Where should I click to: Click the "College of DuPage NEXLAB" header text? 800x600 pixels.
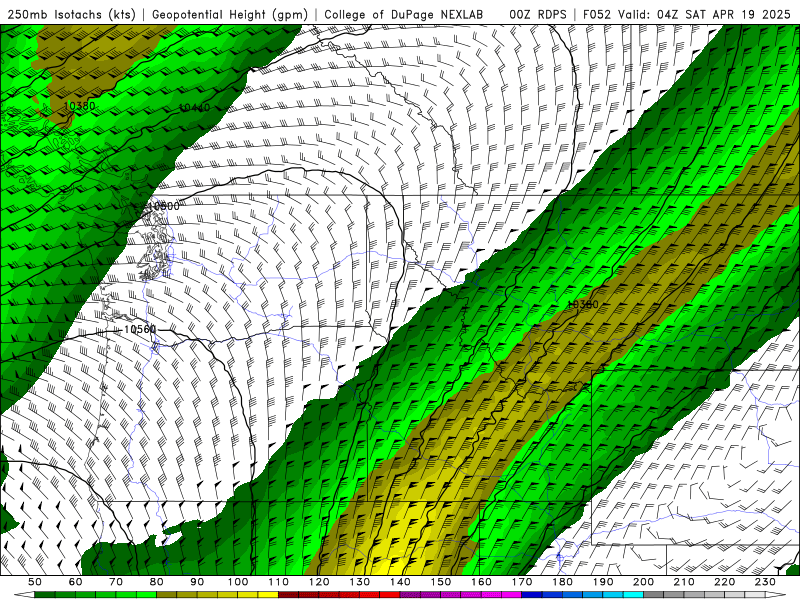[x=404, y=14]
